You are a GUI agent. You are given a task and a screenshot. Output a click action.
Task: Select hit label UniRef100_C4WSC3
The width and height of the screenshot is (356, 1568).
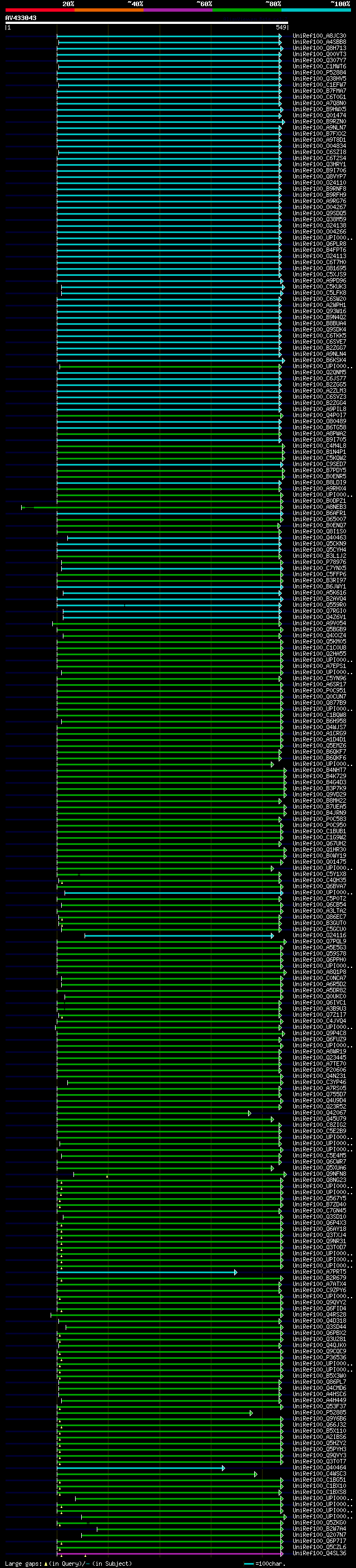click(319, 1474)
